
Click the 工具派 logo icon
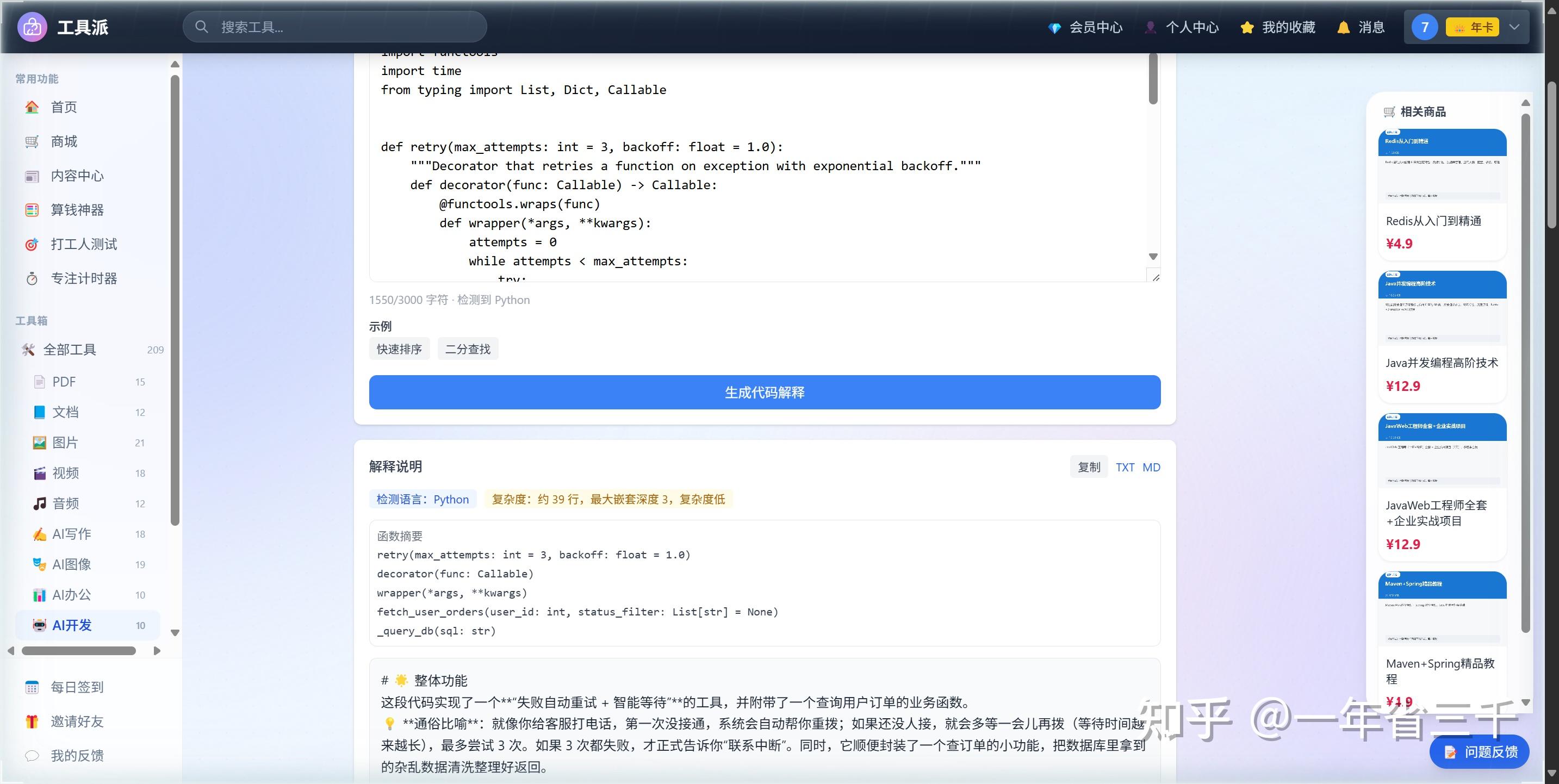pos(32,27)
